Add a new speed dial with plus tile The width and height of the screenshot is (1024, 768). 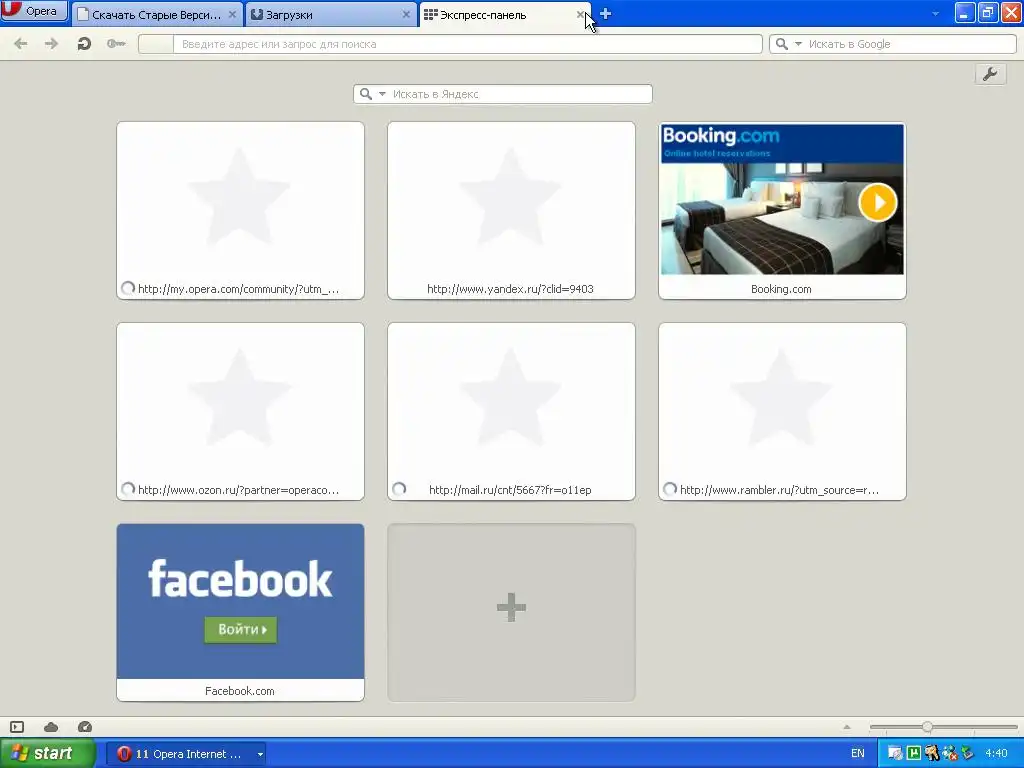click(511, 613)
